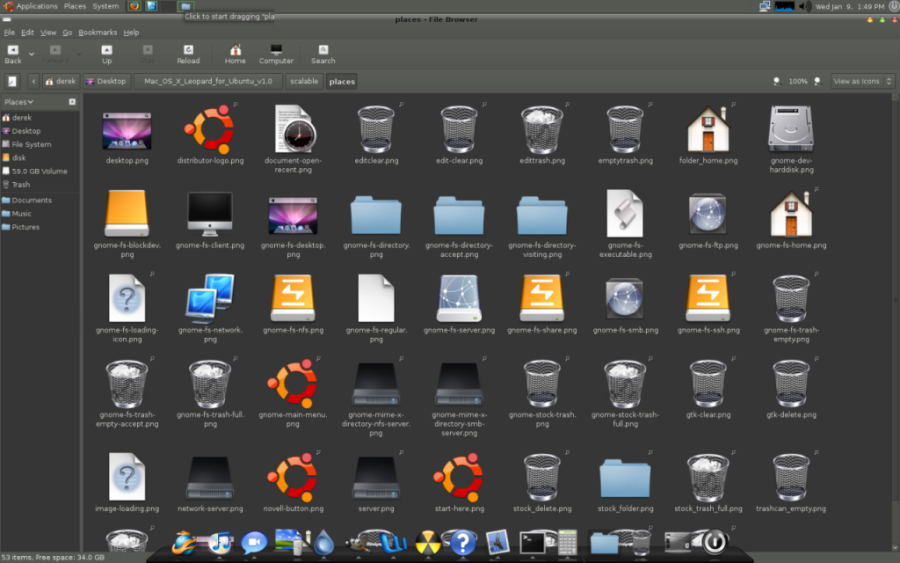Viewport: 900px width, 563px height.
Task: Open the desktop.png file icon
Action: click(127, 130)
